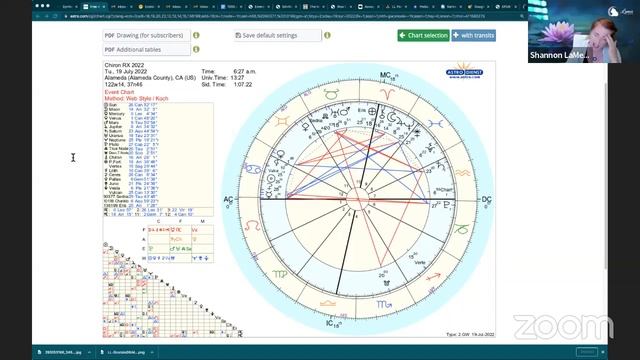Image resolution: width=640 pixels, height=360 pixels.
Task: Expand second download item's chevron menu
Action: 152,352
